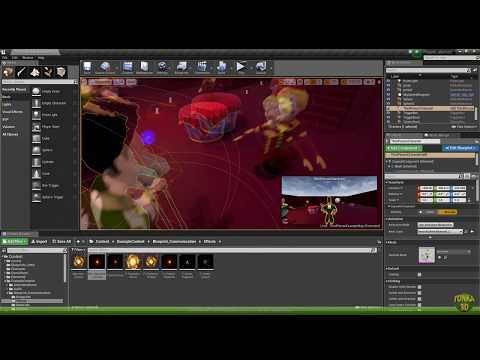Click the Launch toolbar icon
This screenshot has width=480, height=360.
(x=261, y=67)
